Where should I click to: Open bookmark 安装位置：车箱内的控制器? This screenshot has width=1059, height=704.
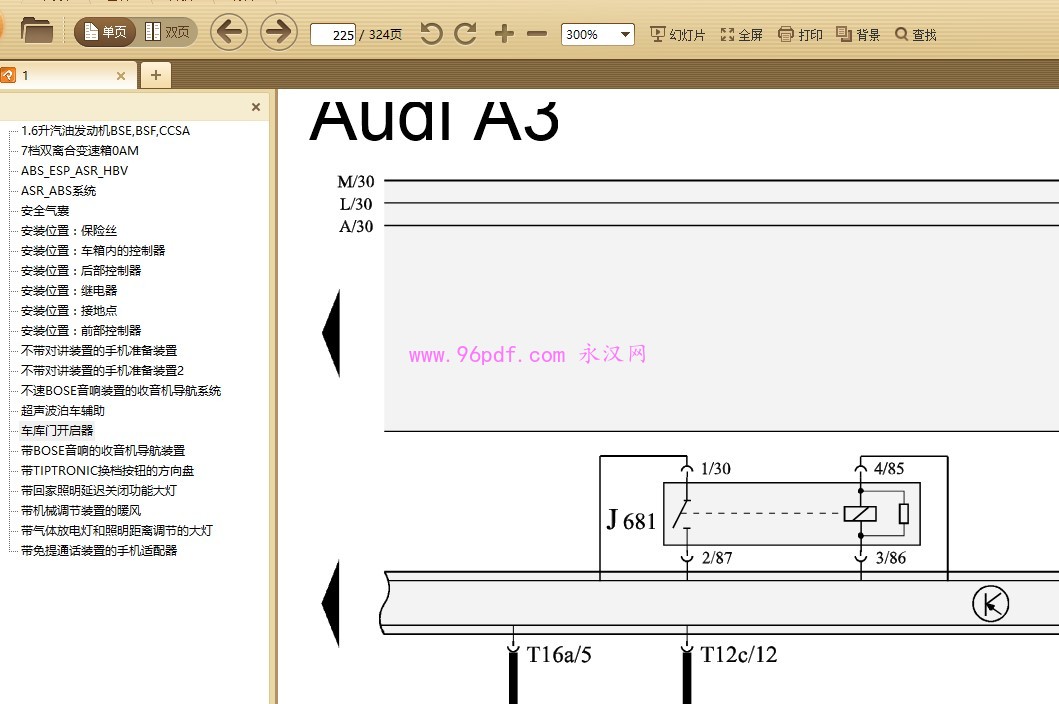pos(93,251)
